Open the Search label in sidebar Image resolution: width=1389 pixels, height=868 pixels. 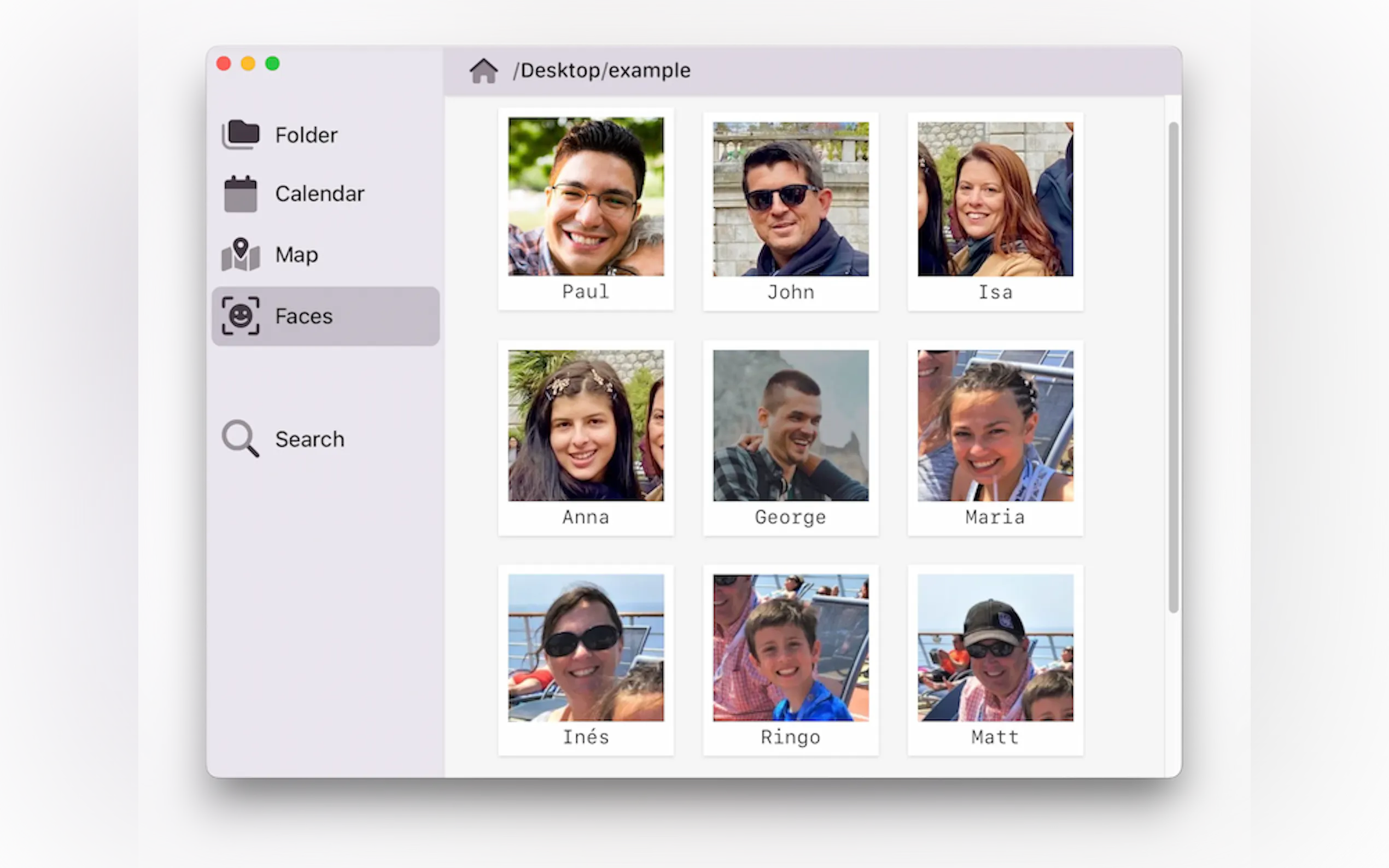[x=310, y=439]
